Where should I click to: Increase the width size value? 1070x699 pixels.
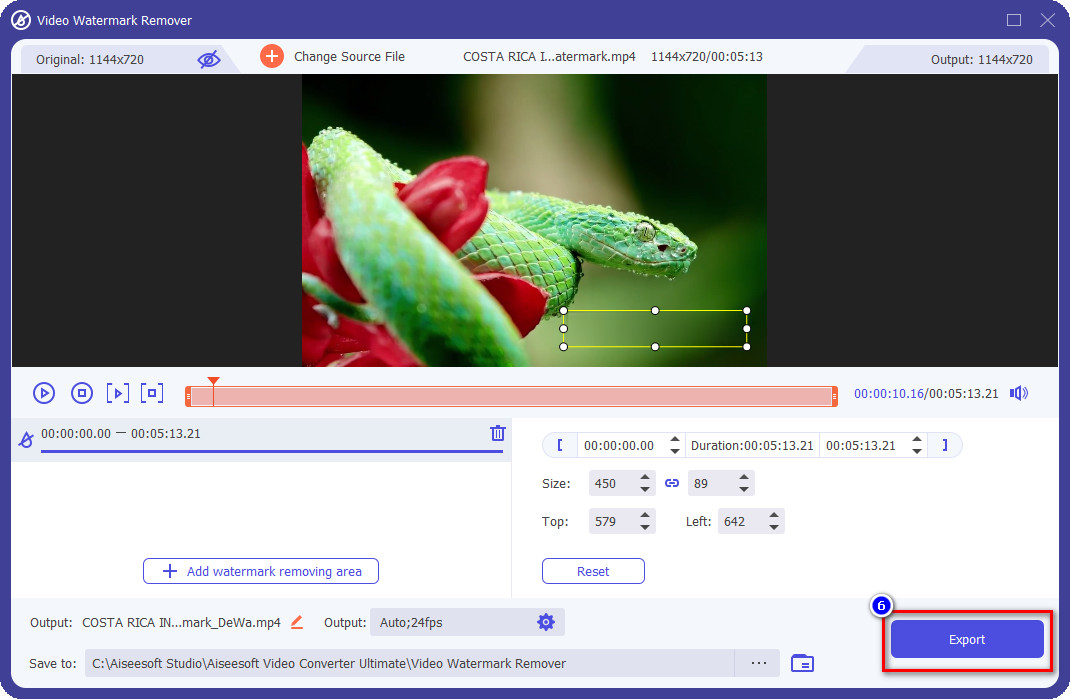pyautogui.click(x=645, y=478)
